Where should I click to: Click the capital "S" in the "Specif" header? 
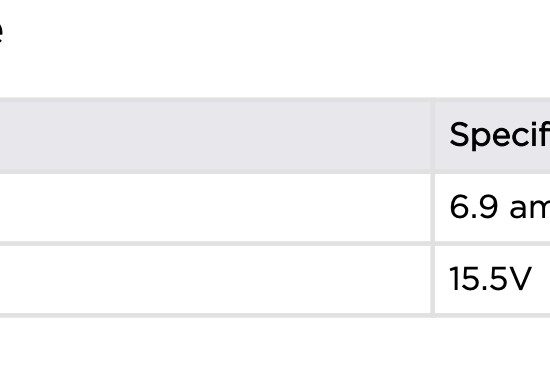[x=459, y=135]
